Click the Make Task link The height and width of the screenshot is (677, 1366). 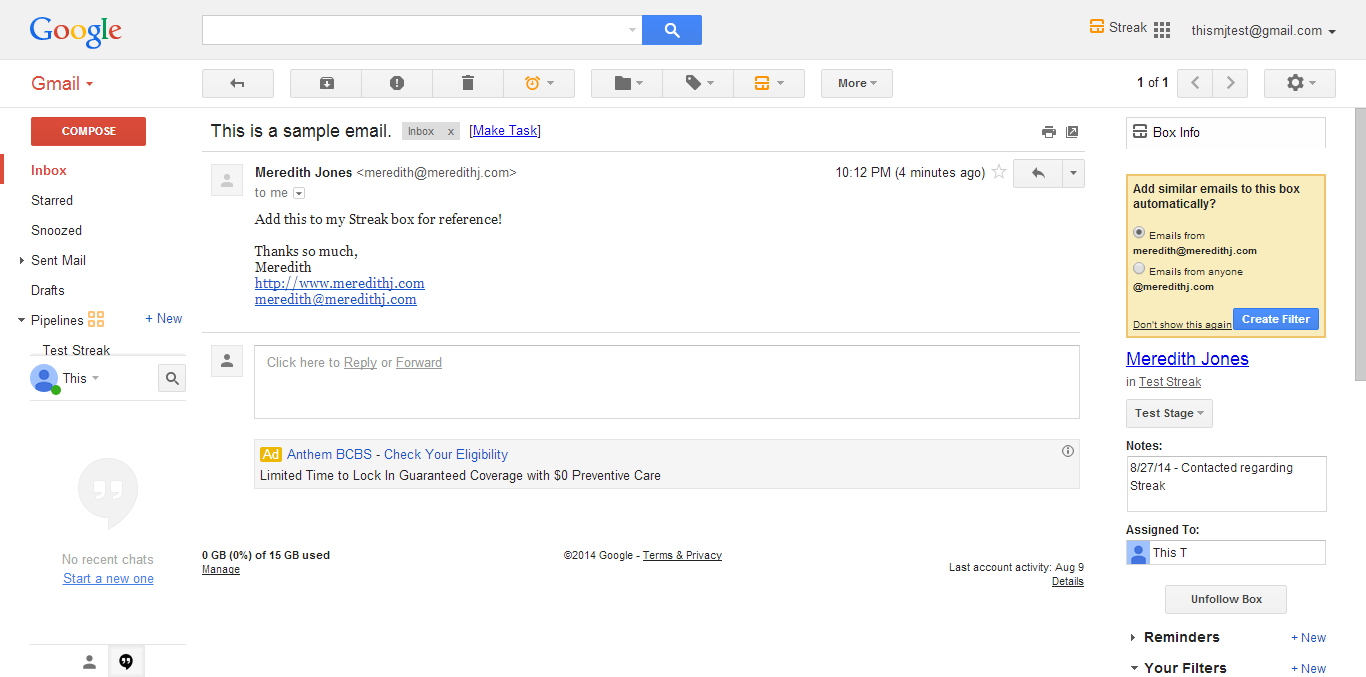click(x=505, y=131)
